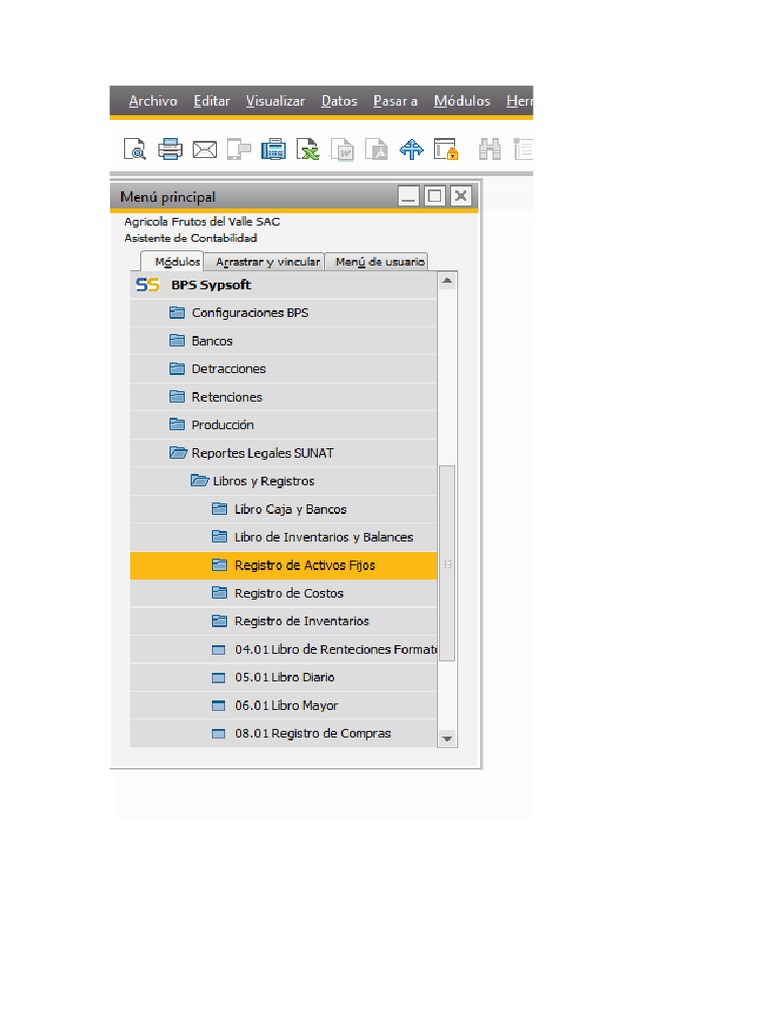This screenshot has height=1024, width=768.
Task: Click the Asistente de Contabilidad user text
Action: pos(191,238)
